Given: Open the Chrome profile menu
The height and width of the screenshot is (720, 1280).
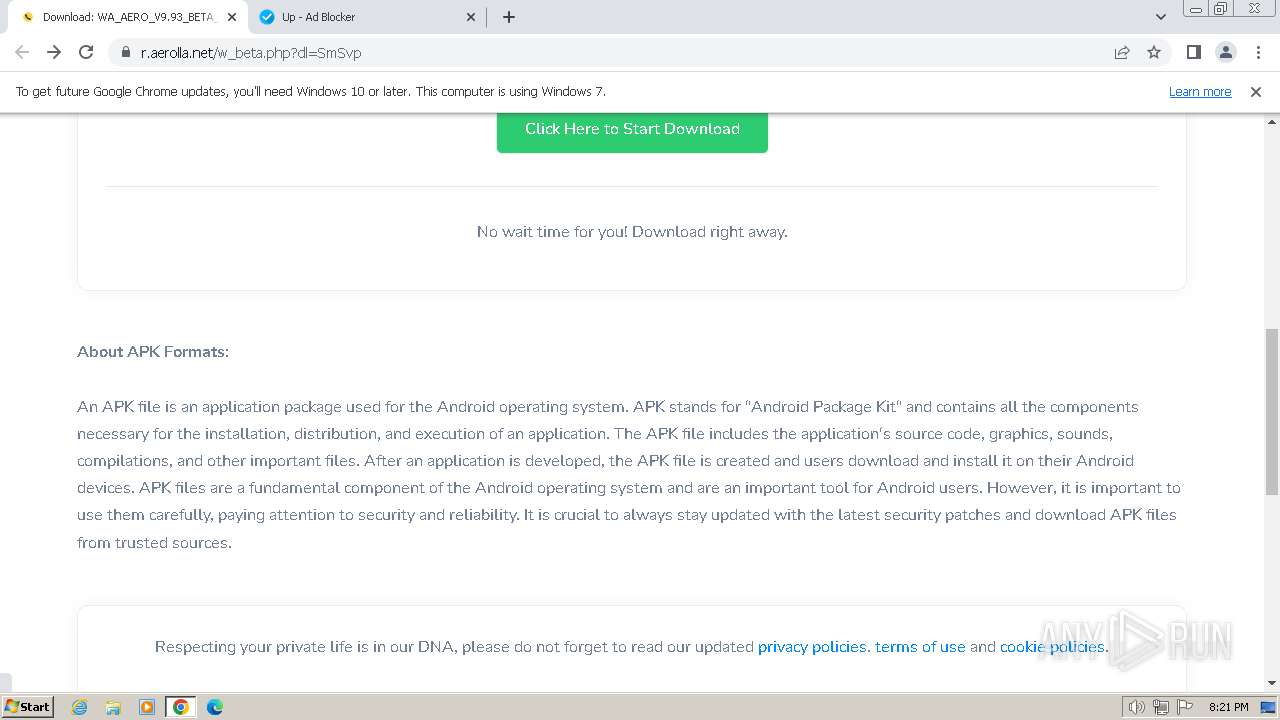Looking at the screenshot, I should coord(1225,52).
